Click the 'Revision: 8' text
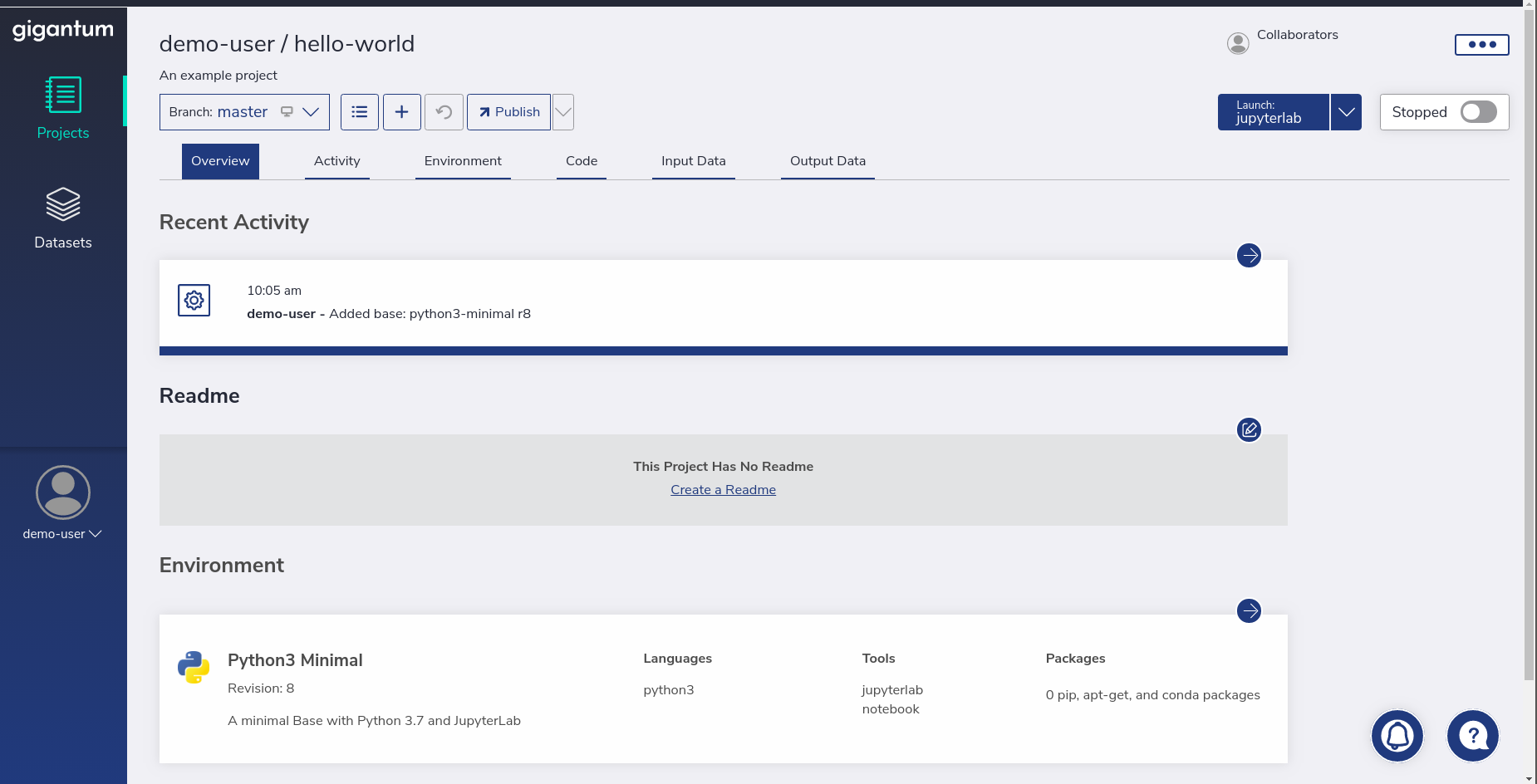Viewport: 1537px width, 784px height. (x=261, y=688)
